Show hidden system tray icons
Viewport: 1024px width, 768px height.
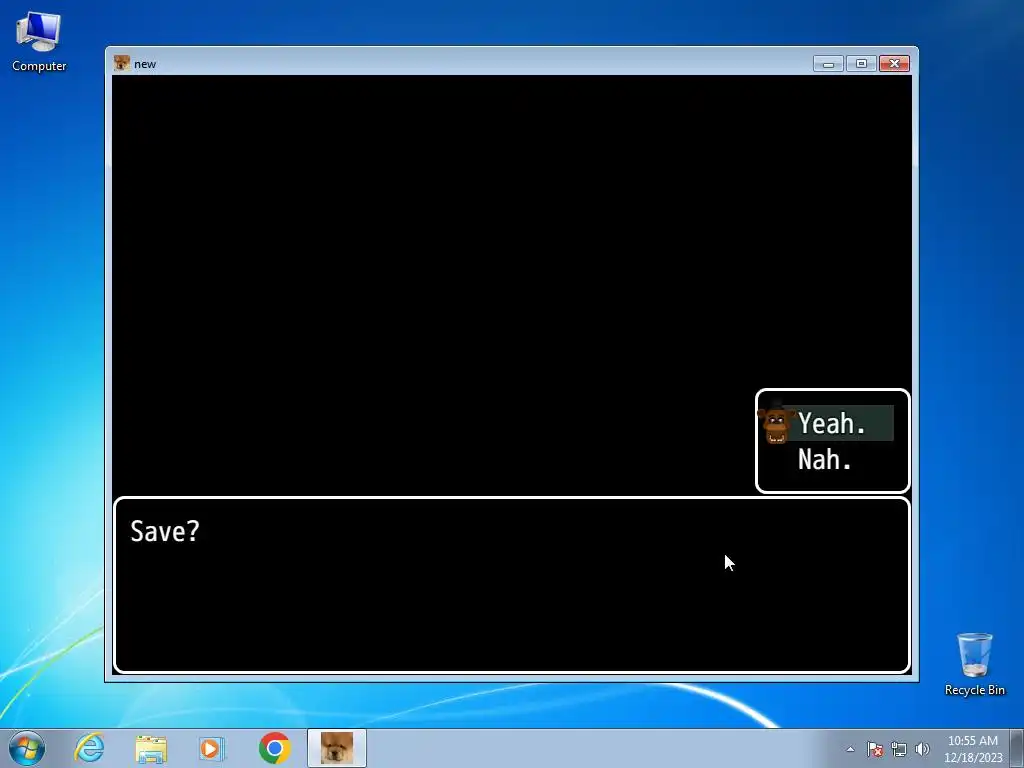tap(850, 749)
